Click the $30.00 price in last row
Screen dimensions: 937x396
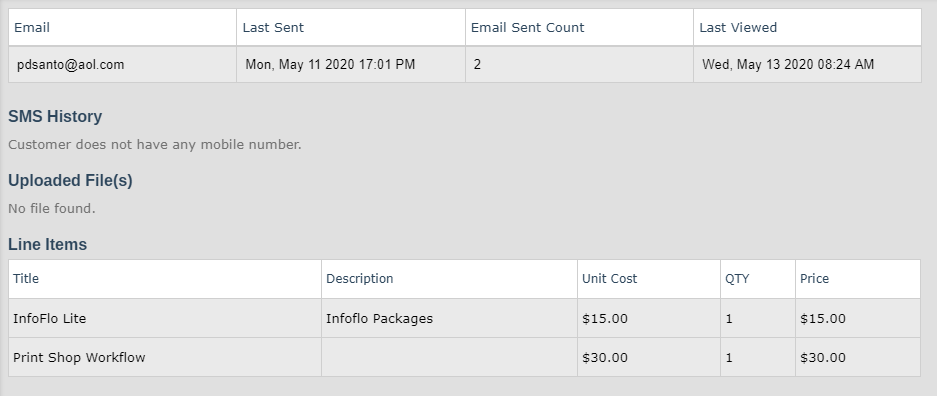[823, 358]
